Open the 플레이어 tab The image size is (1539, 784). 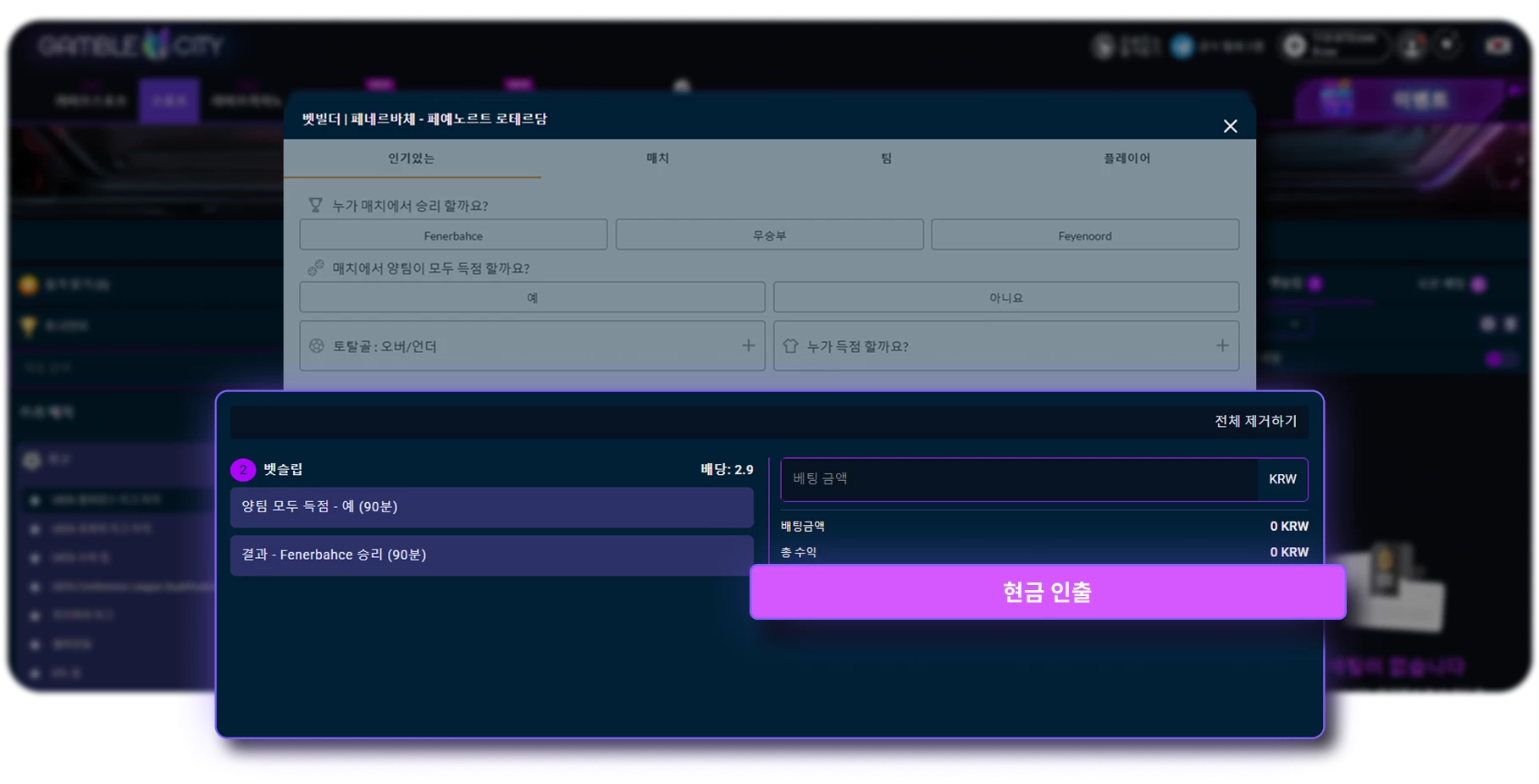pyautogui.click(x=1127, y=158)
